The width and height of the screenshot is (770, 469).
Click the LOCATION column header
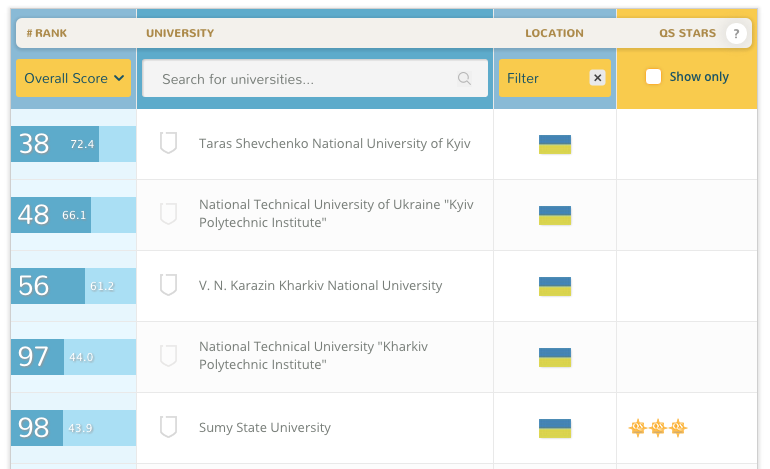pyautogui.click(x=554, y=33)
